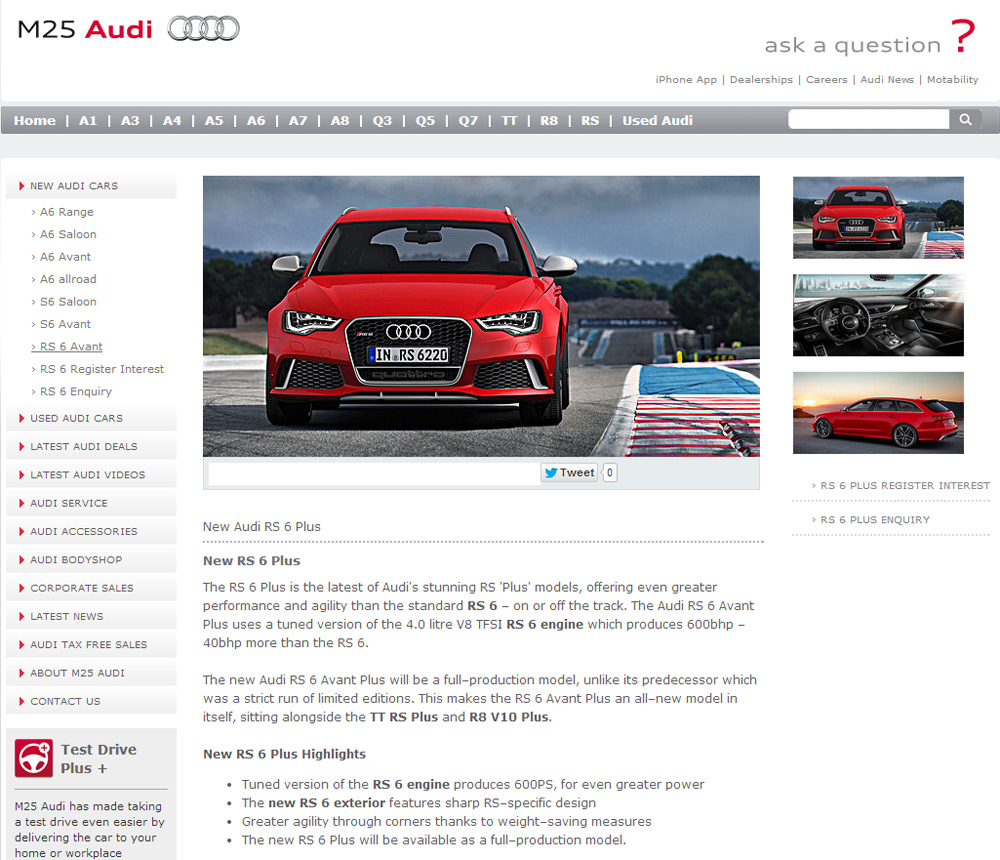
Task: Open the Motability link in the header
Action: (952, 80)
